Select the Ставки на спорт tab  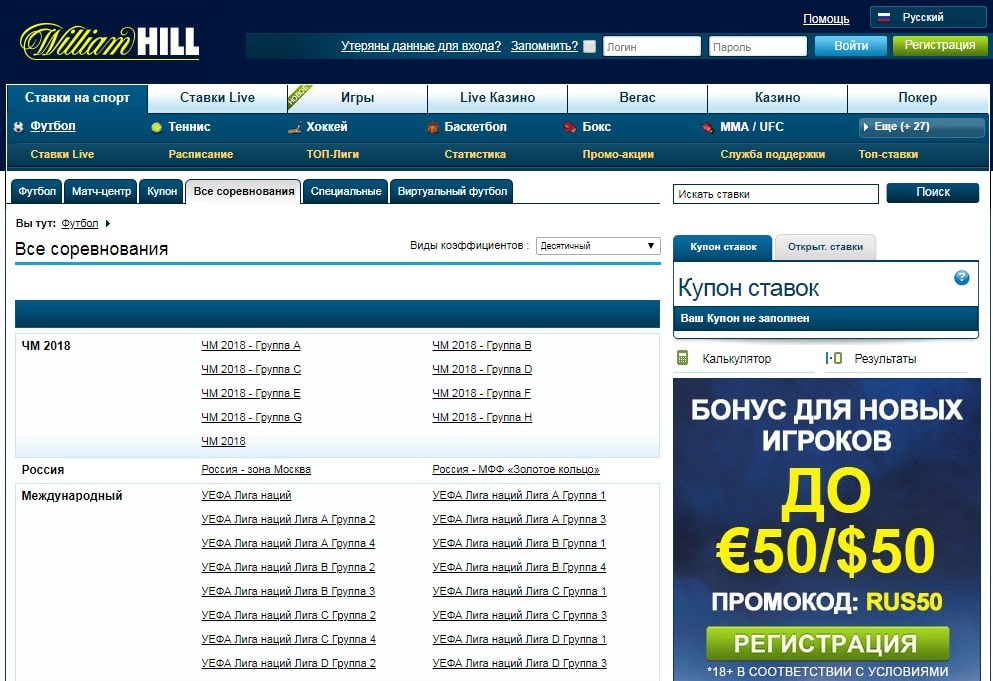click(x=77, y=98)
